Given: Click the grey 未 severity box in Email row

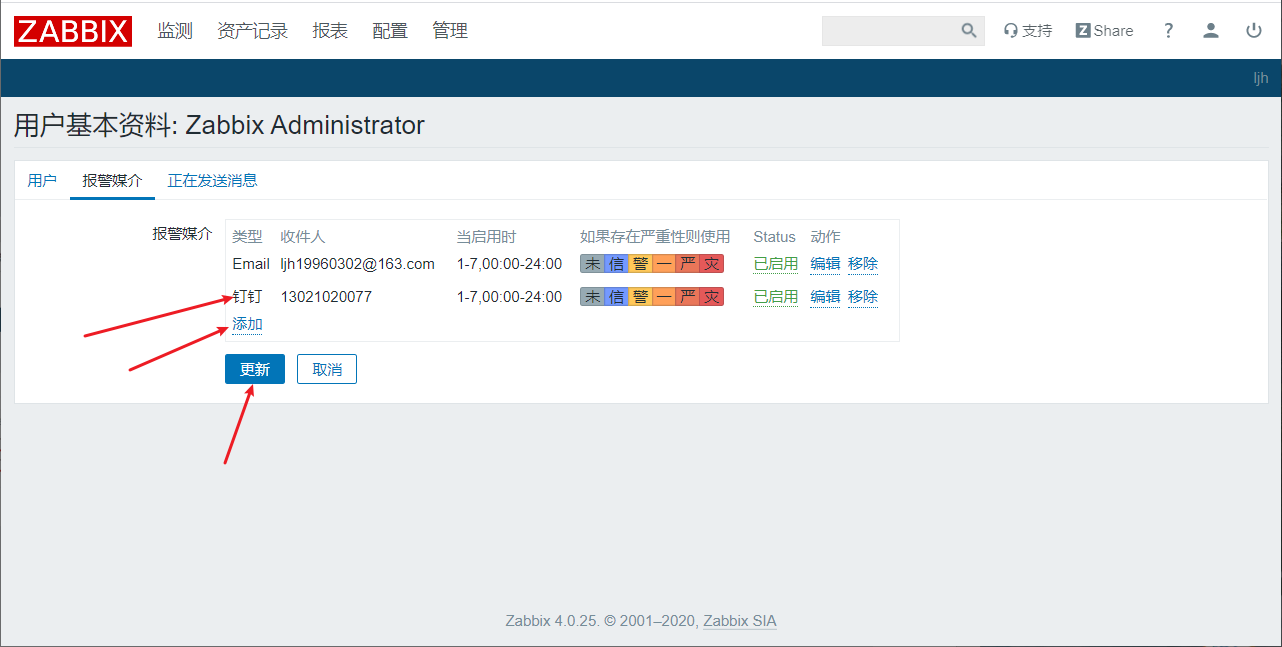Looking at the screenshot, I should (593, 264).
